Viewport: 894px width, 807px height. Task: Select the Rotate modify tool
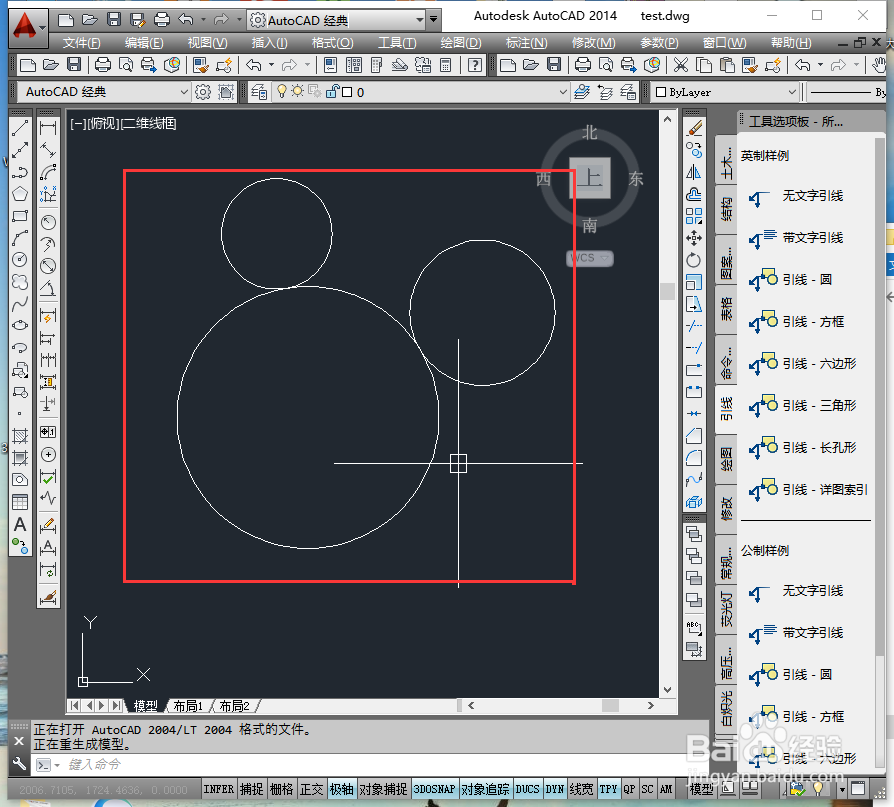click(x=694, y=260)
